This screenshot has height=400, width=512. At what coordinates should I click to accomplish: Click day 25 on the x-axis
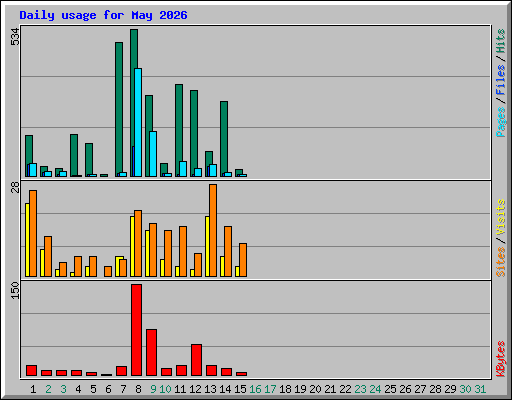click(x=390, y=389)
